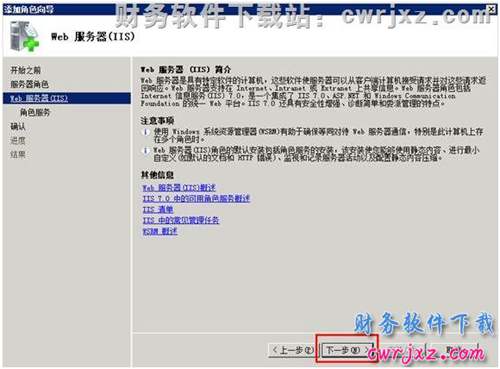Open IIS 清单 link

158,209
